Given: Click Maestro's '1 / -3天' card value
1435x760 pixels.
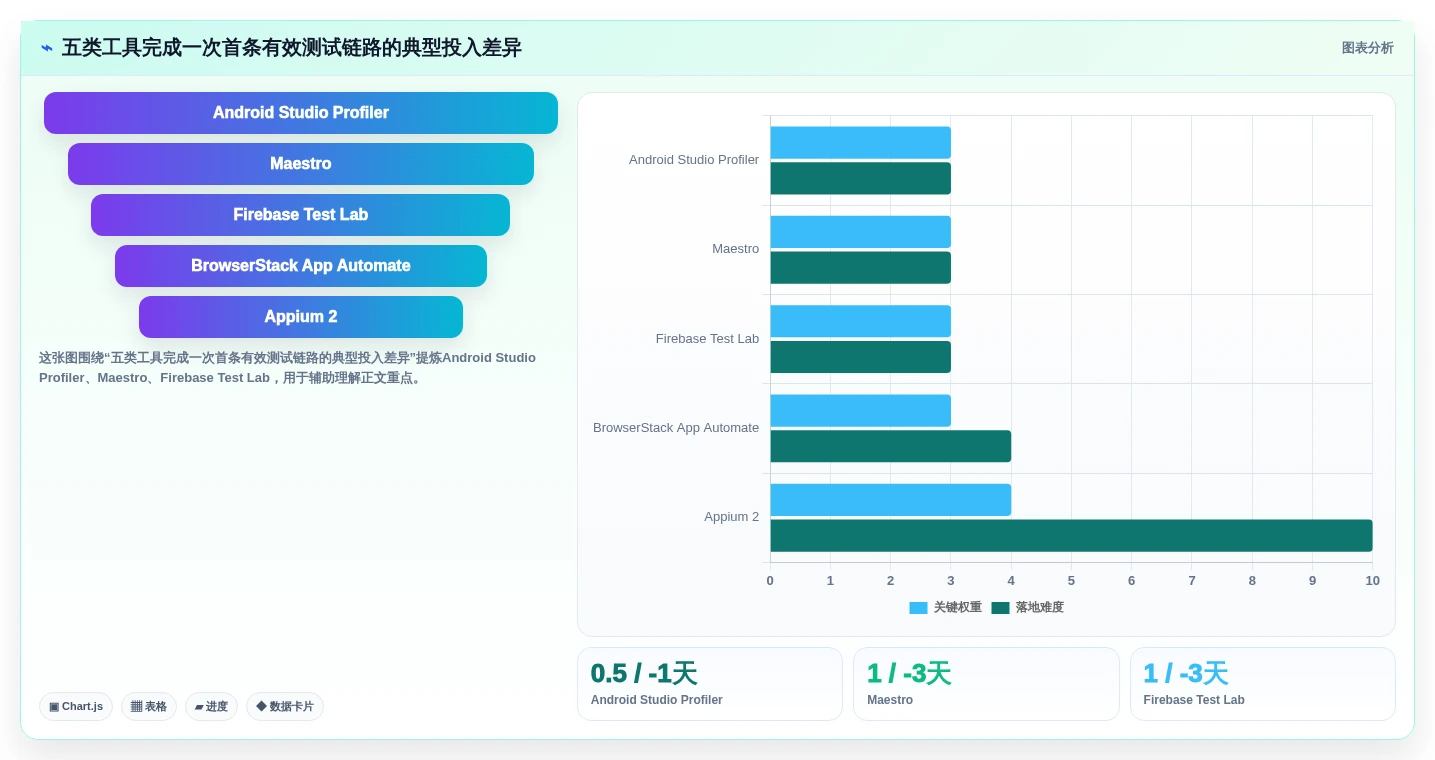Looking at the screenshot, I should [909, 673].
